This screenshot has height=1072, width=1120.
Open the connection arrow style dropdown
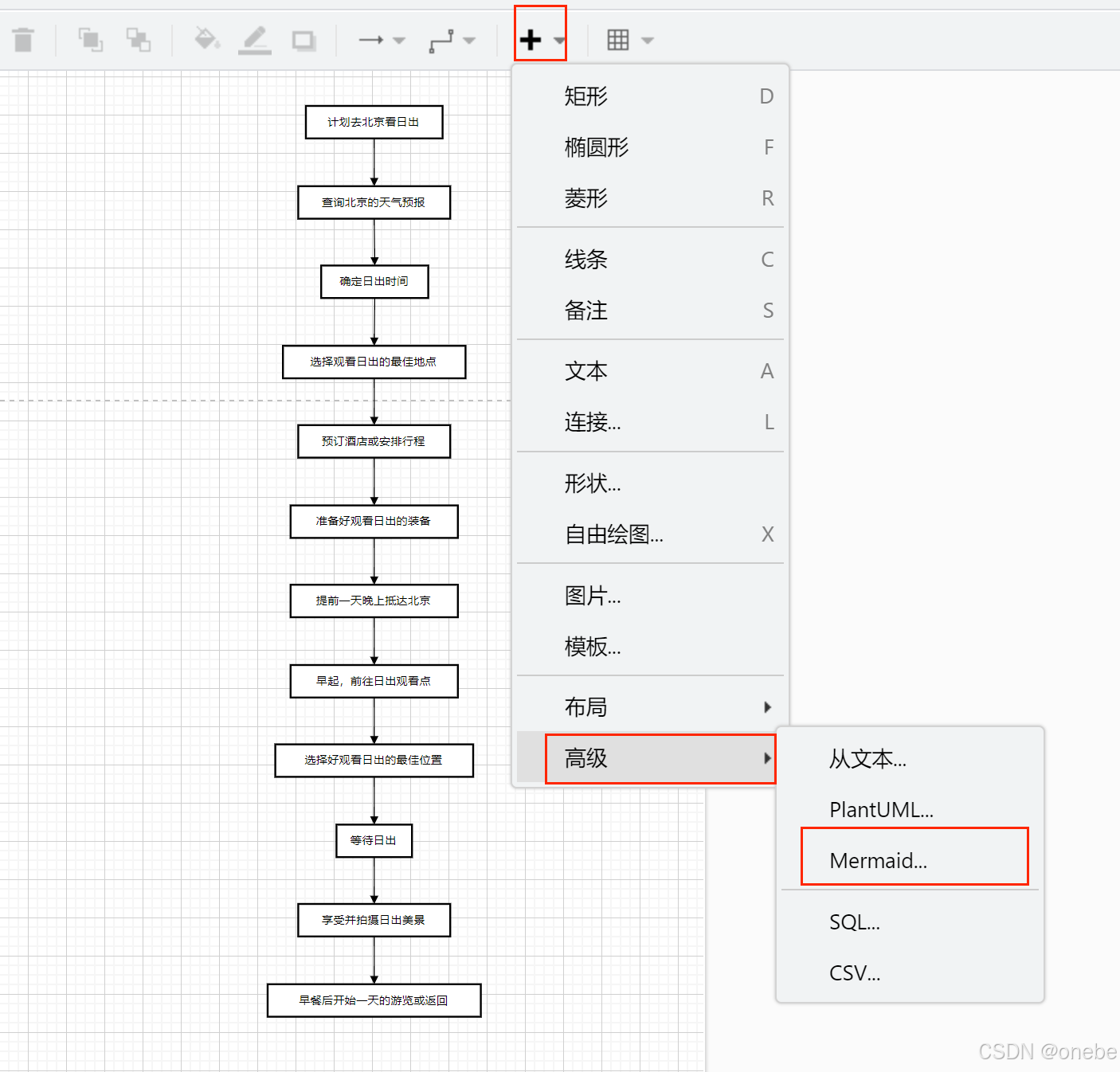399,41
